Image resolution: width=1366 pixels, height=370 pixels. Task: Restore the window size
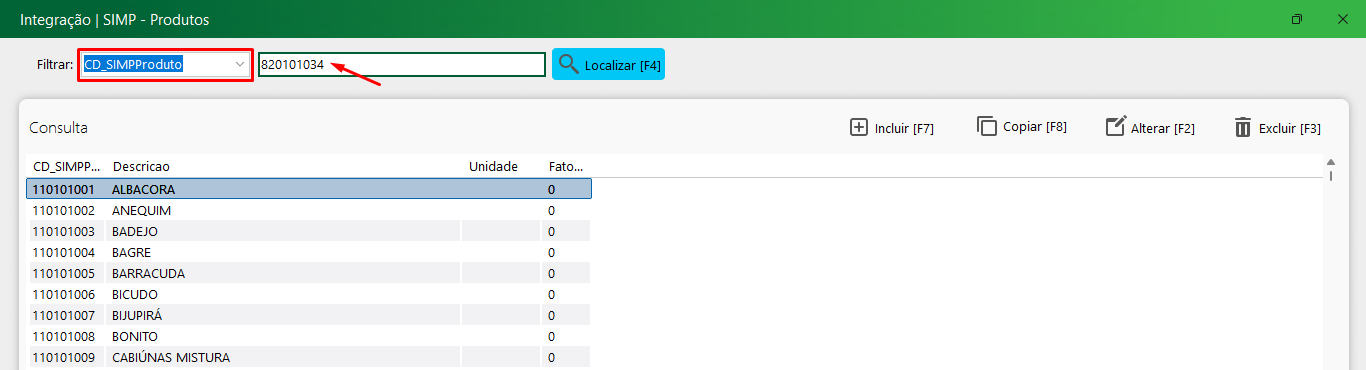tap(1297, 19)
